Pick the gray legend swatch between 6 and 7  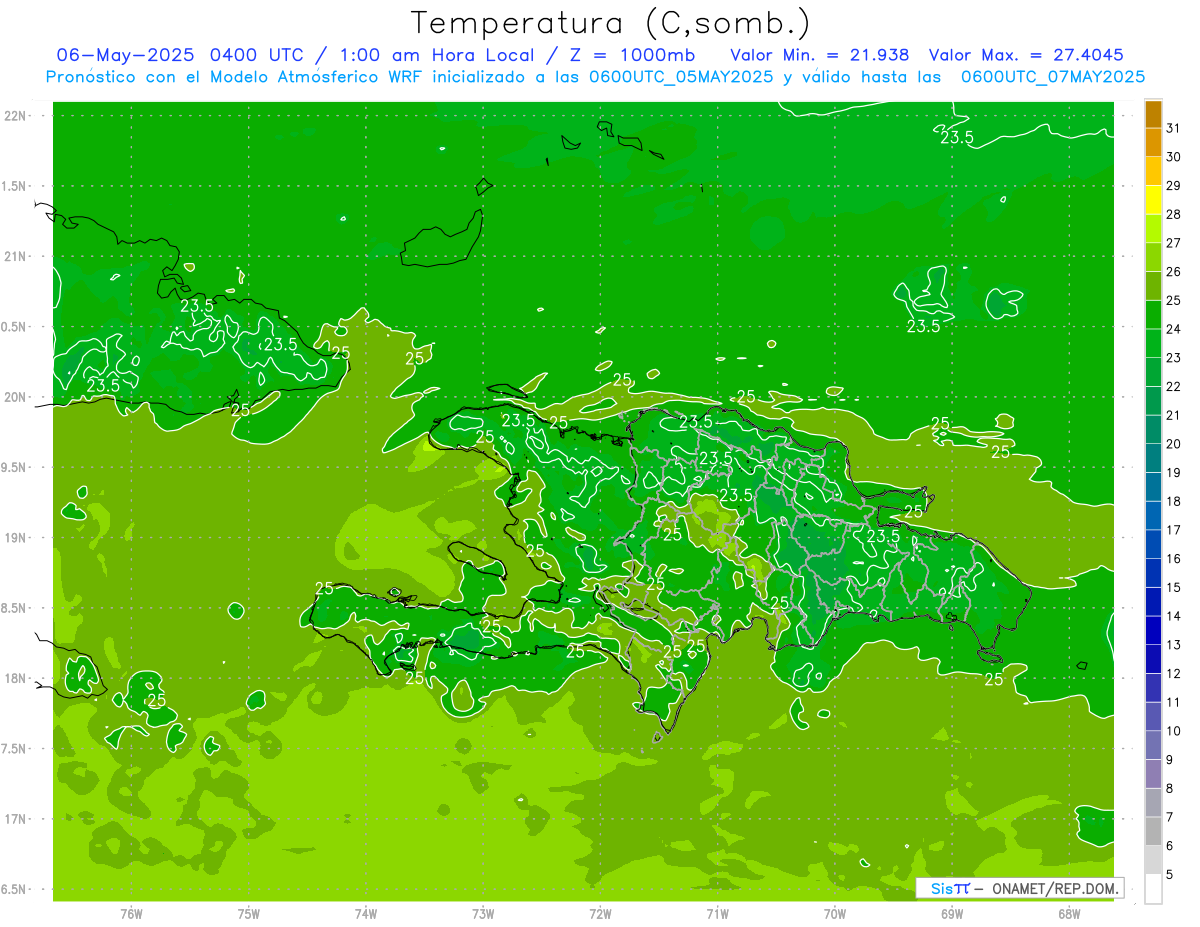point(1153,831)
